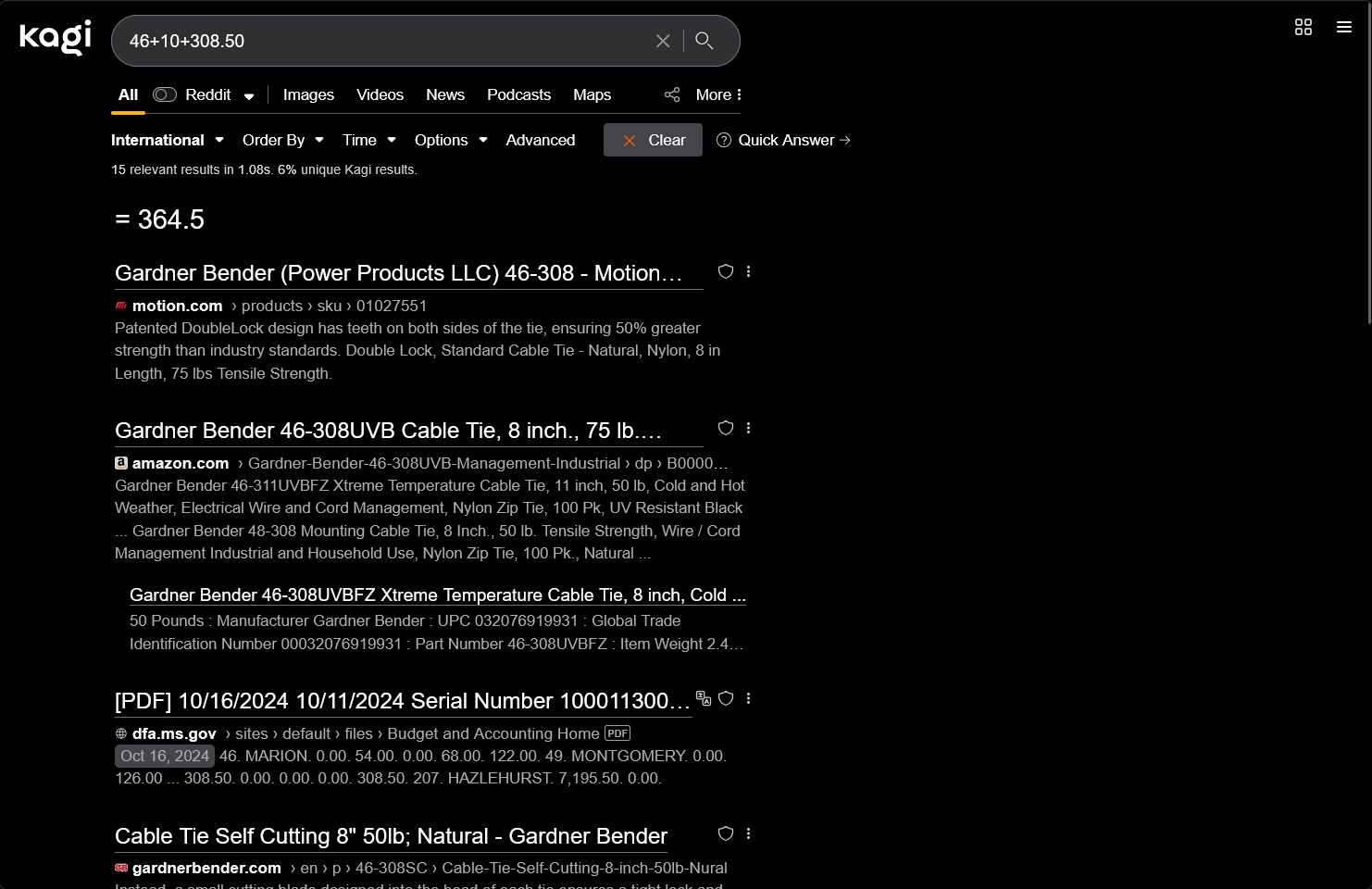1372x889 pixels.
Task: Click the magnifying glass search icon
Action: coord(705,41)
